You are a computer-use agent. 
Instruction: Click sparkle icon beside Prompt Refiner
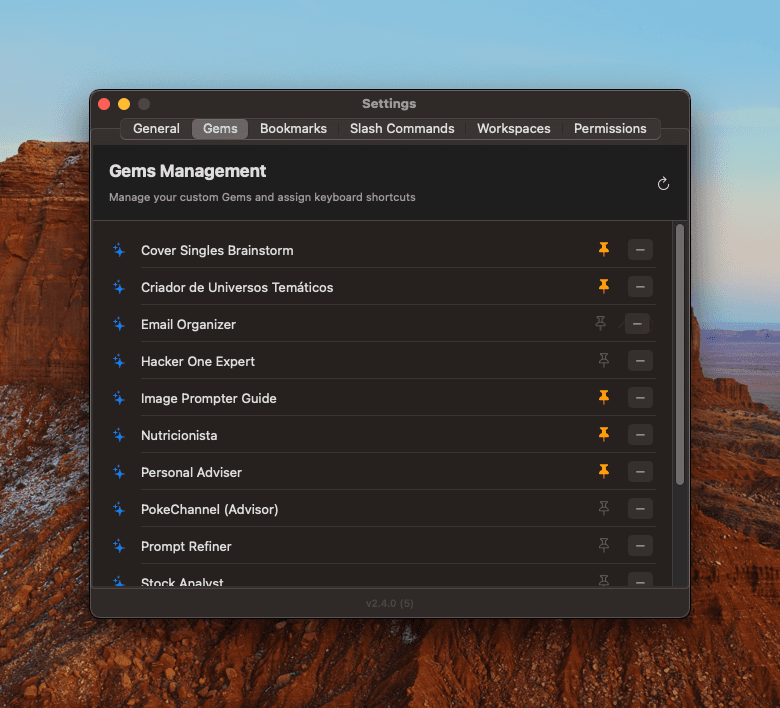coord(119,546)
